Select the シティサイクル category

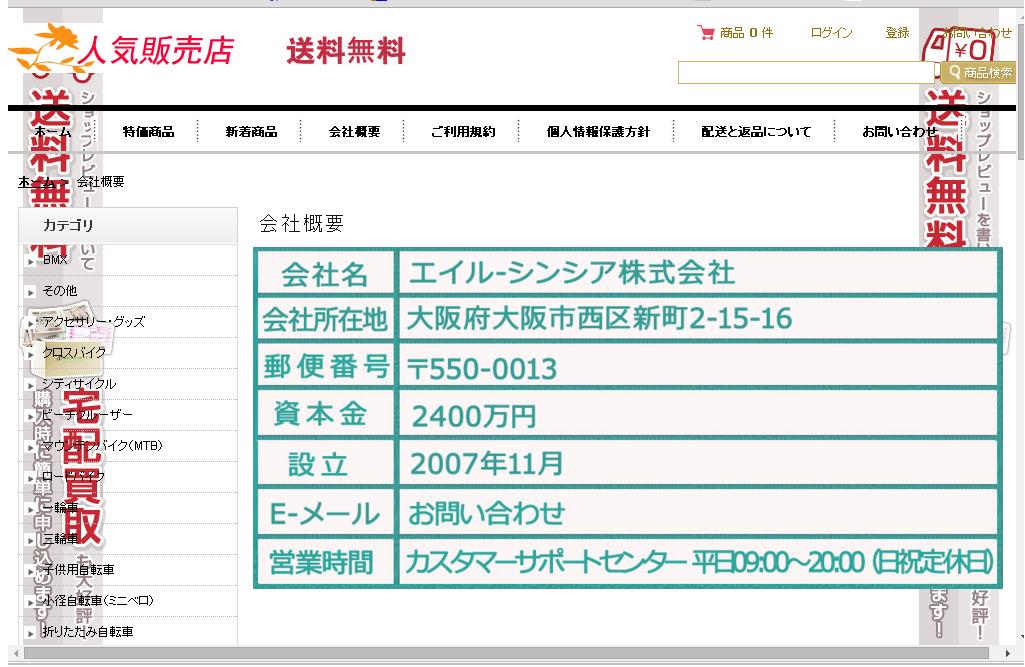point(79,384)
